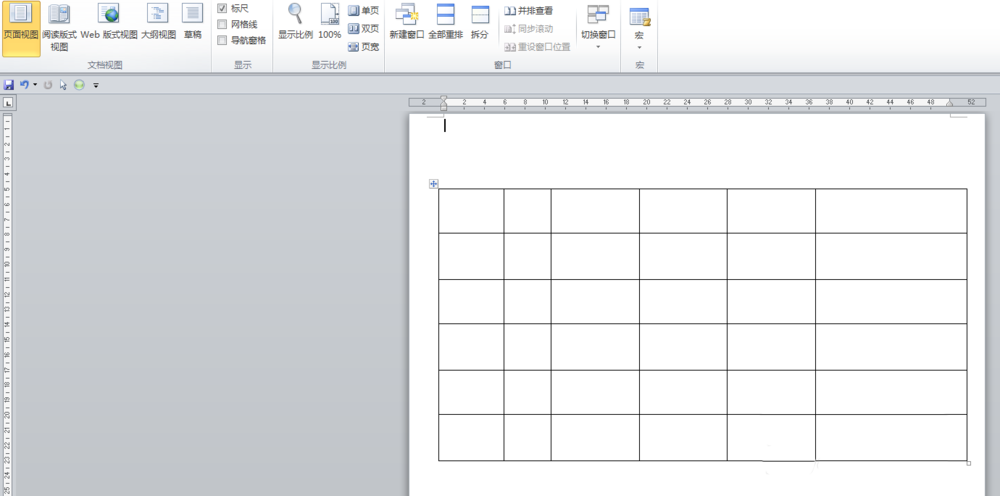1000x496 pixels.
Task: Switch to Page Layout view (页面视图)
Action: (x=21, y=28)
